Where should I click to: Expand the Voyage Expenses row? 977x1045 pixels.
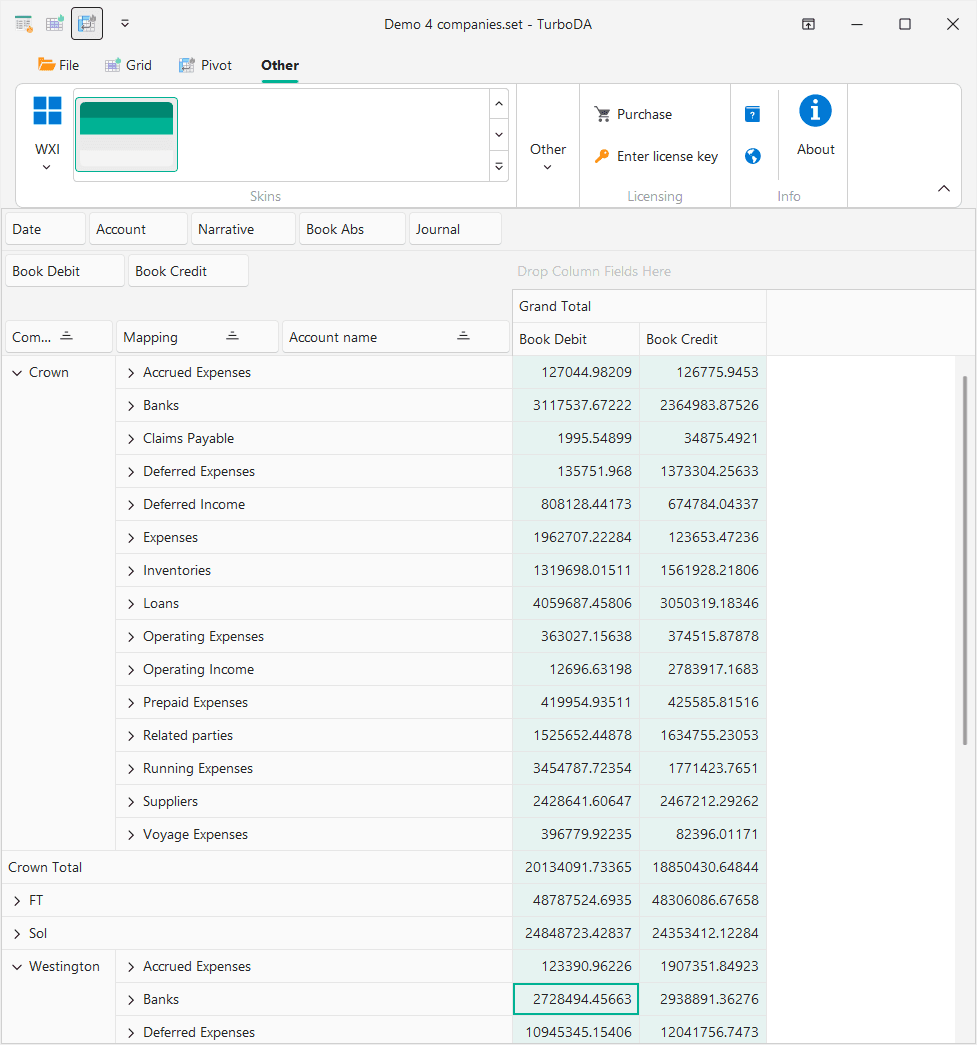click(131, 835)
